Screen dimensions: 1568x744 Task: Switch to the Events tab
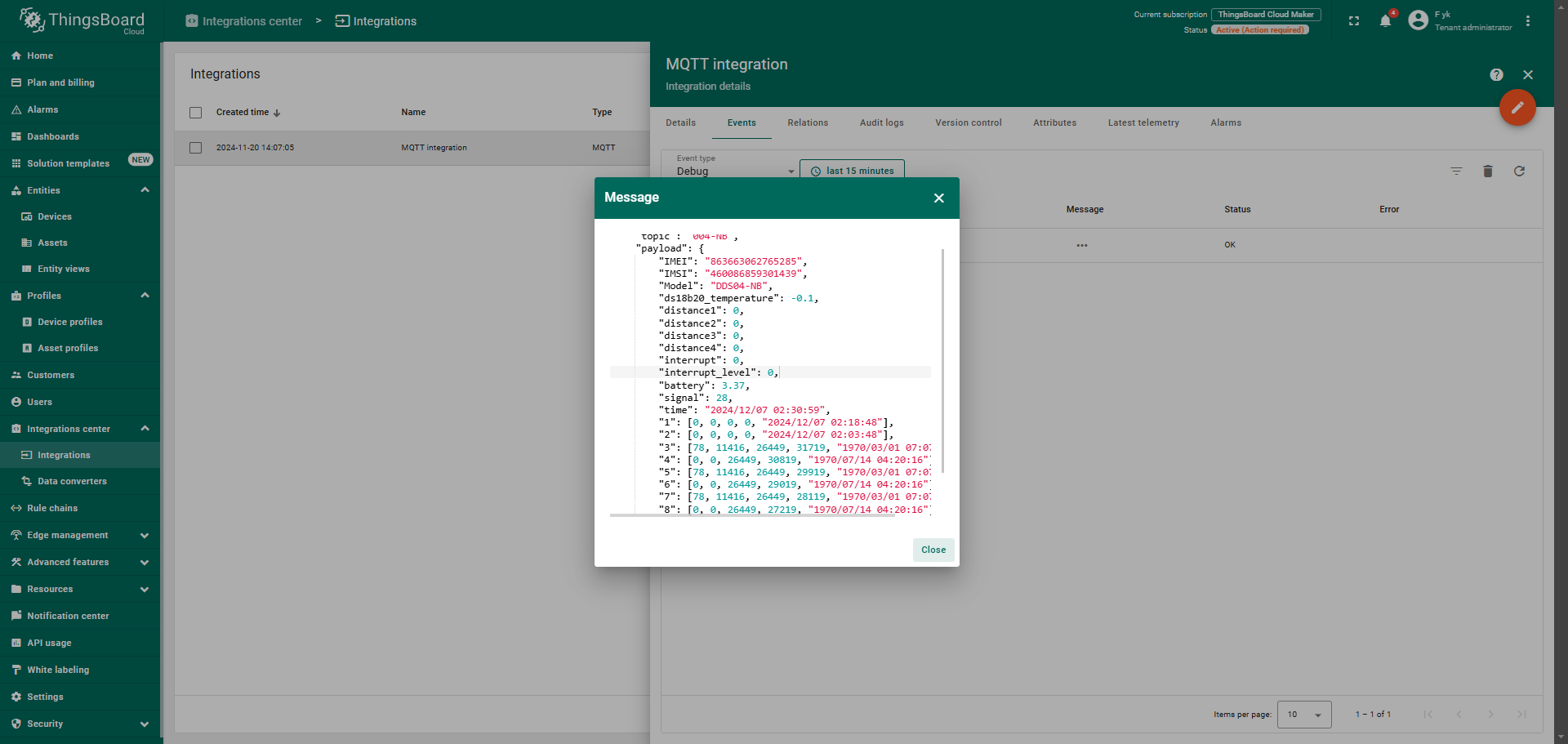(x=742, y=123)
